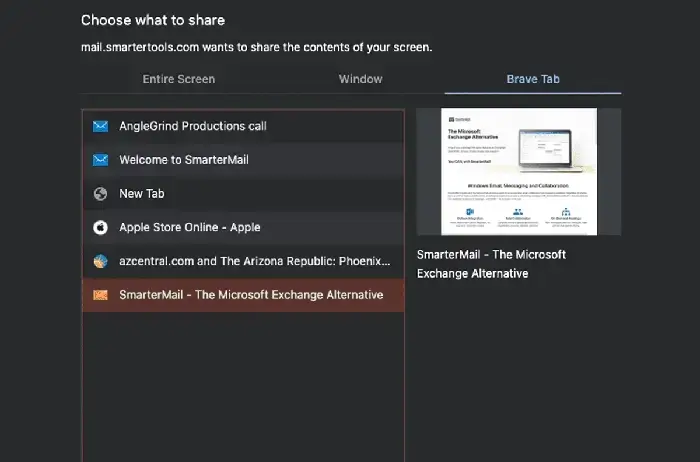Click the globe icon beside New Tab
This screenshot has height=462, width=700.
[x=100, y=194]
